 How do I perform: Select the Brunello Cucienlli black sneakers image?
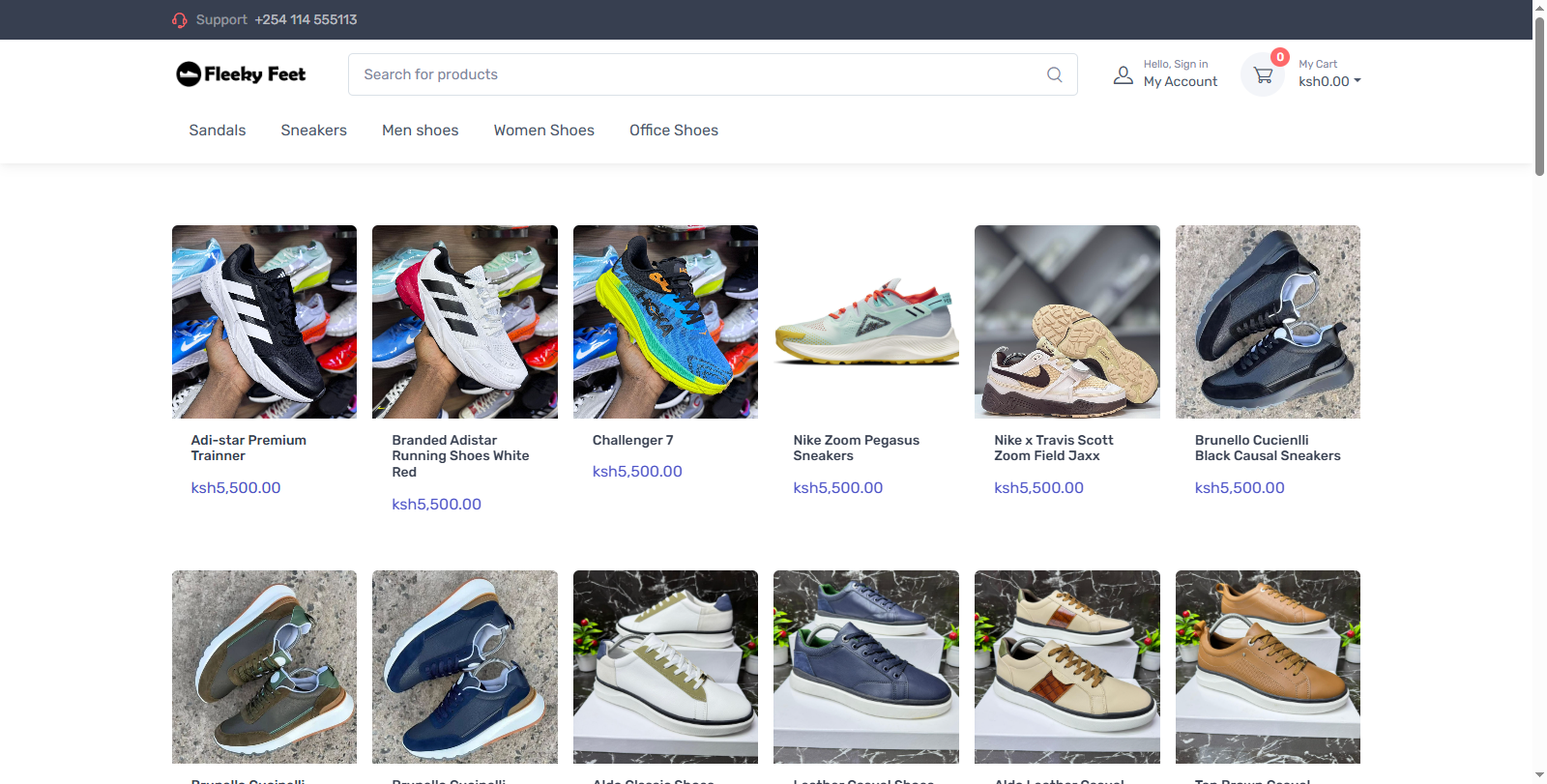[1268, 322]
